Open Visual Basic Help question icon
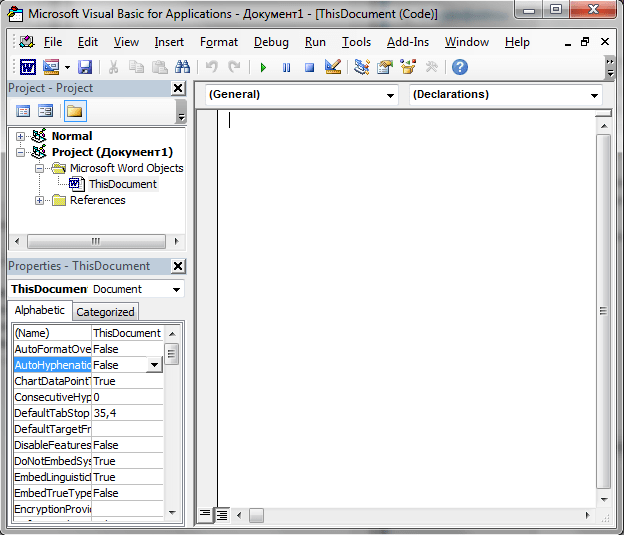The image size is (624, 535). pyautogui.click(x=460, y=67)
